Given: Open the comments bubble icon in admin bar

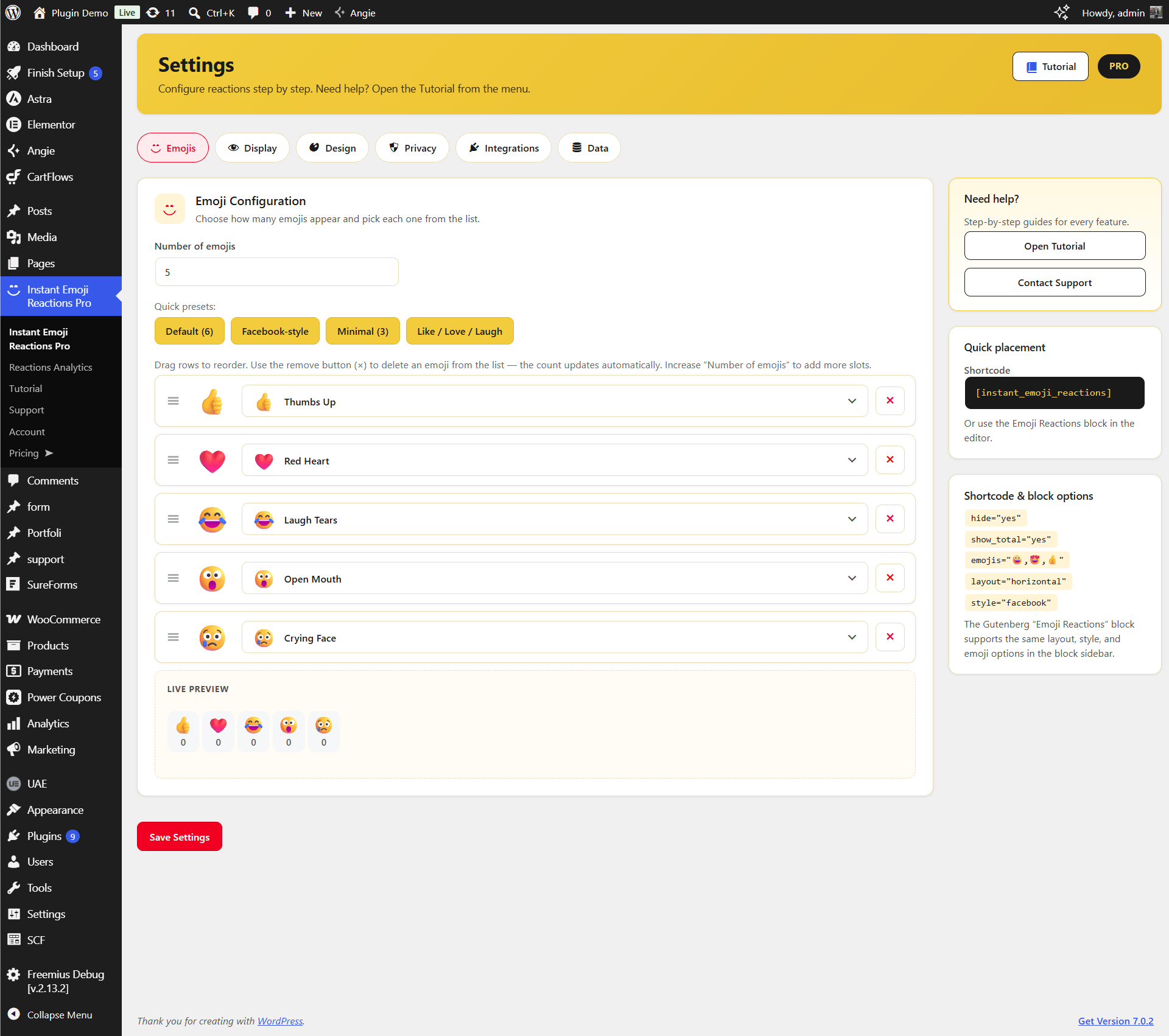Looking at the screenshot, I should pos(259,13).
